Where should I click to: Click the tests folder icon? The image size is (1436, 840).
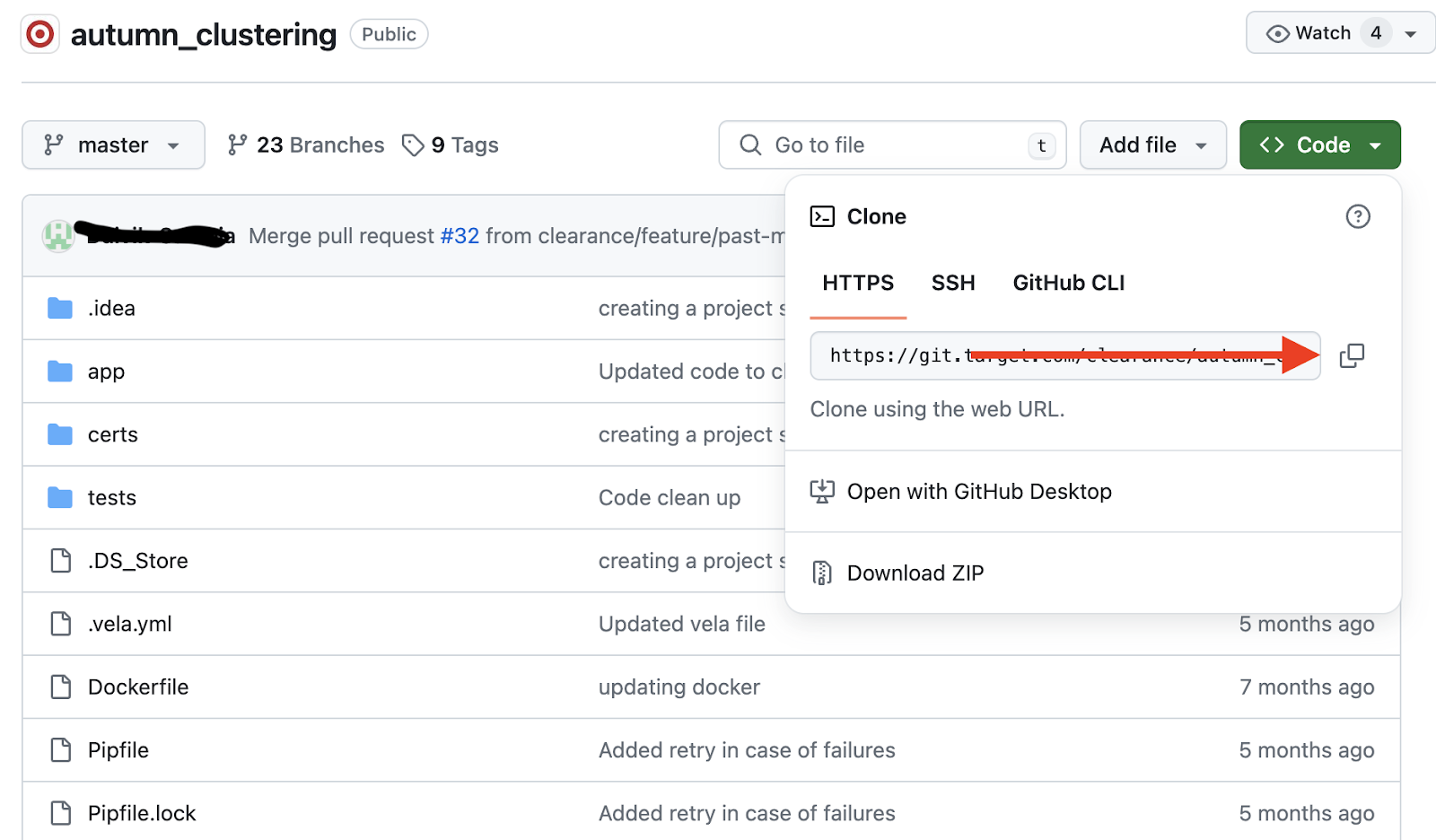click(x=60, y=497)
